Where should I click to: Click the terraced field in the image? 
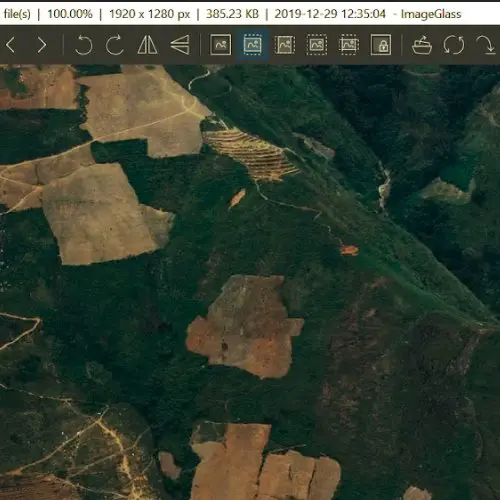click(x=251, y=155)
